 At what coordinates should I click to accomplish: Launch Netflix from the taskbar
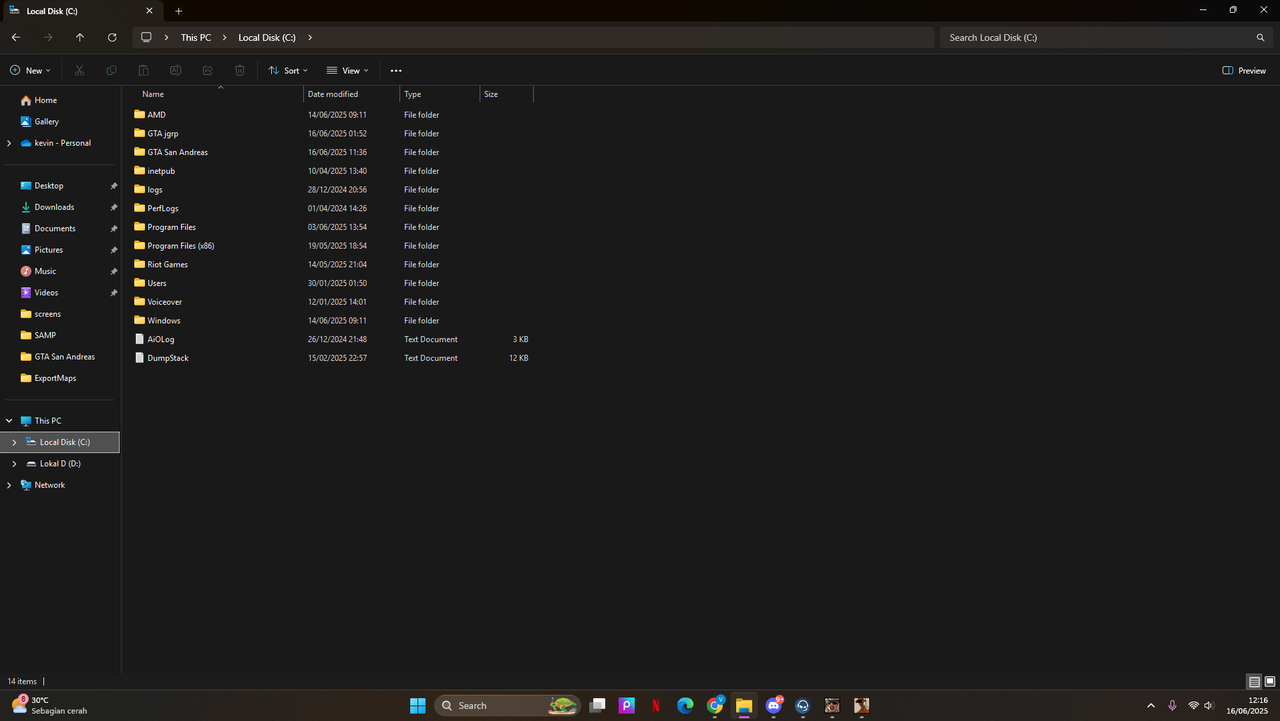pyautogui.click(x=656, y=705)
